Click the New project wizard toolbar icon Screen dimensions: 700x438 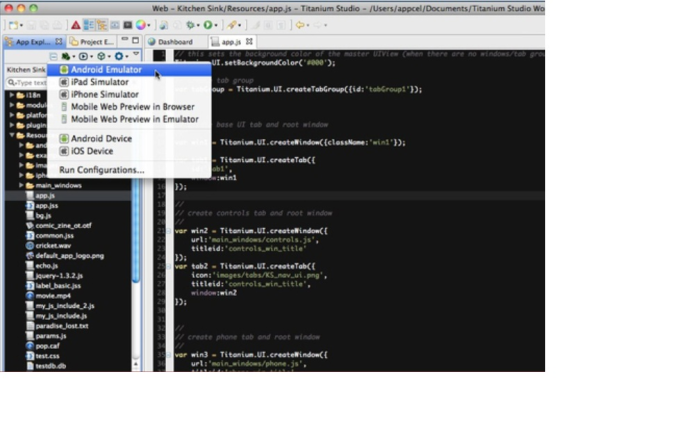13,25
